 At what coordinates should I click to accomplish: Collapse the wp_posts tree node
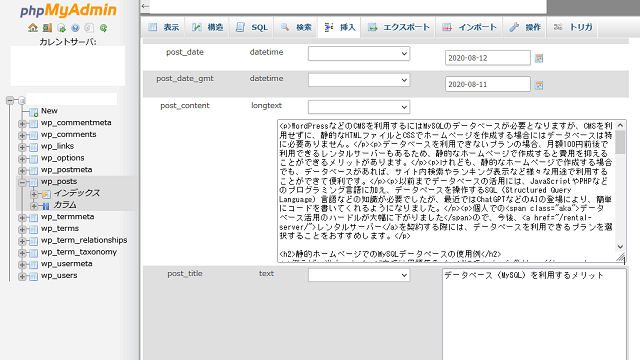22,182
